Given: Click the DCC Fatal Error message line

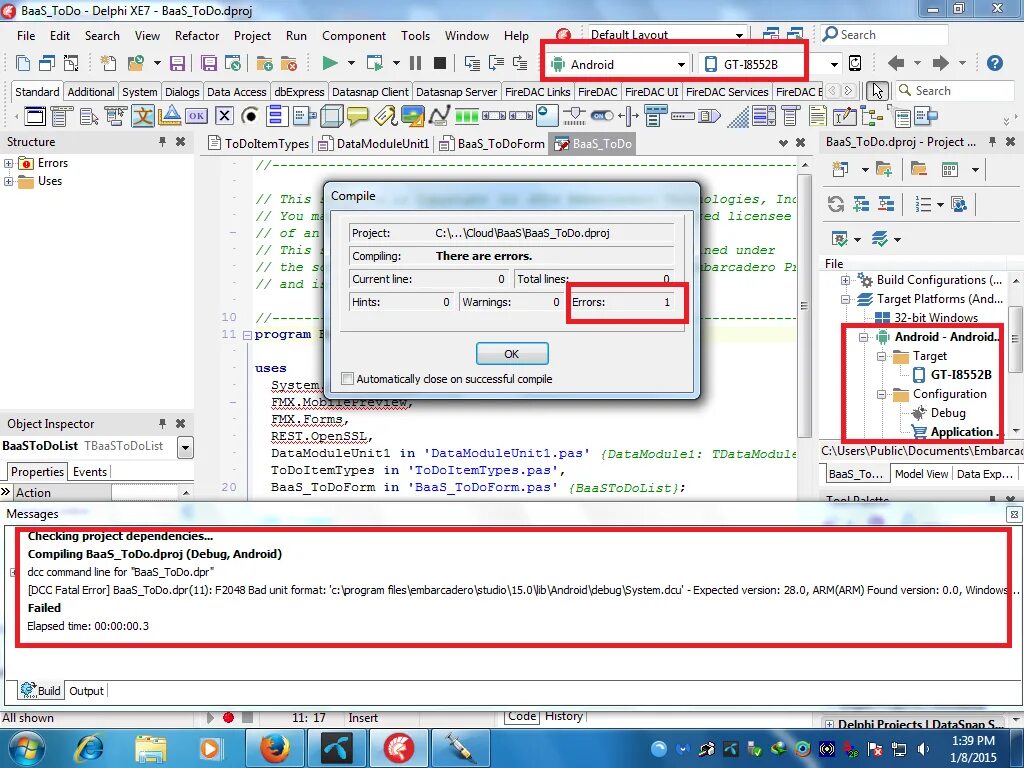Looking at the screenshot, I should point(522,590).
